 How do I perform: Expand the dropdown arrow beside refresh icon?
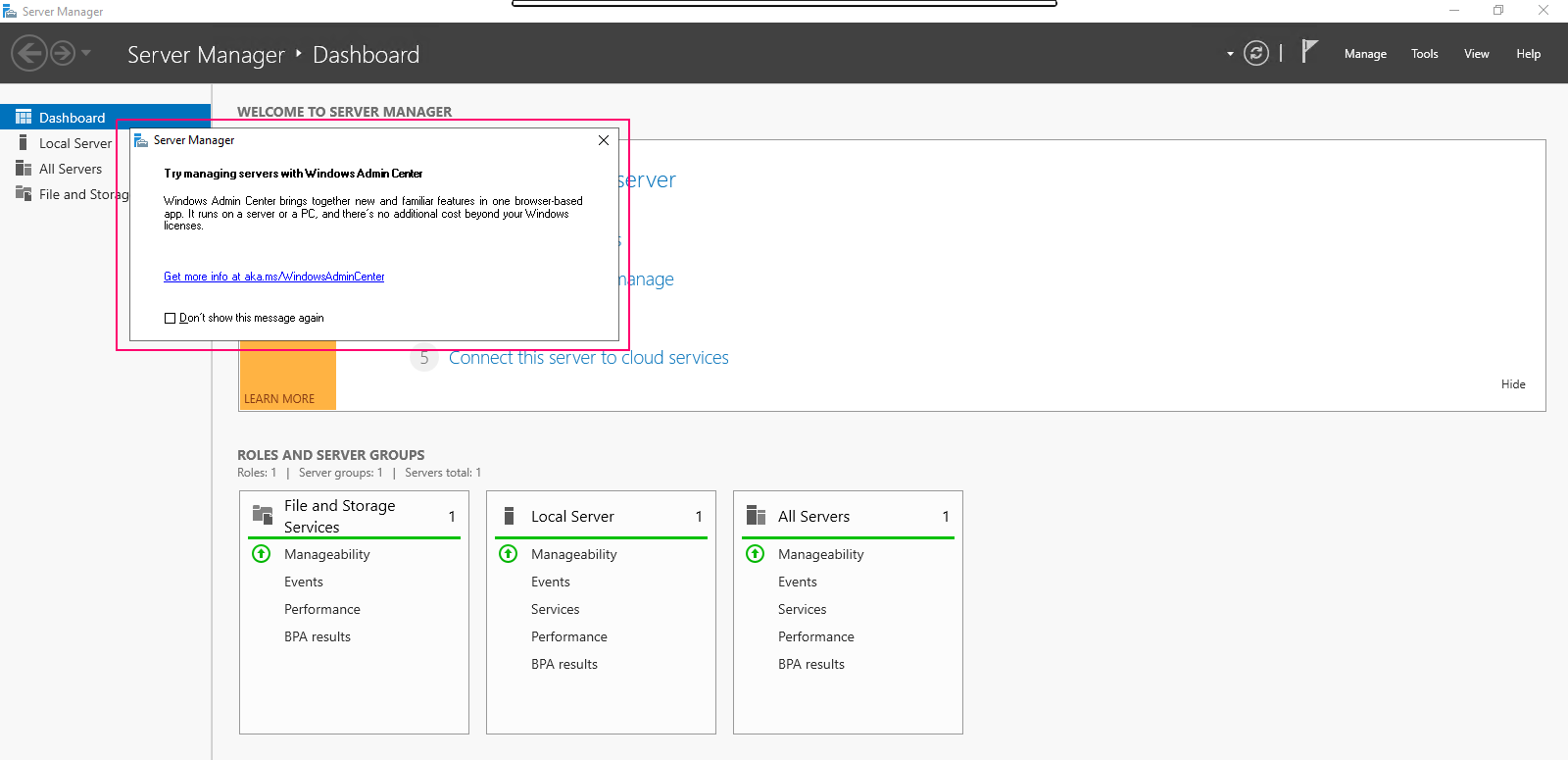(1230, 54)
